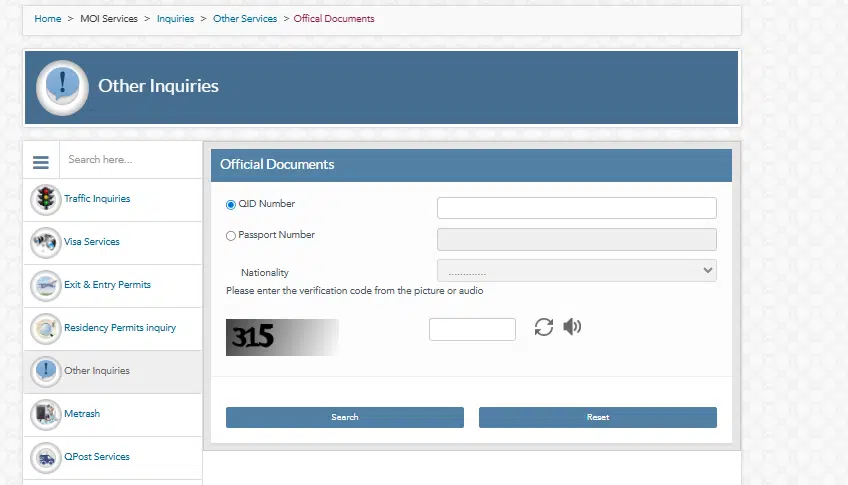The width and height of the screenshot is (848, 485).
Task: Click the Reset button
Action: pyautogui.click(x=598, y=417)
